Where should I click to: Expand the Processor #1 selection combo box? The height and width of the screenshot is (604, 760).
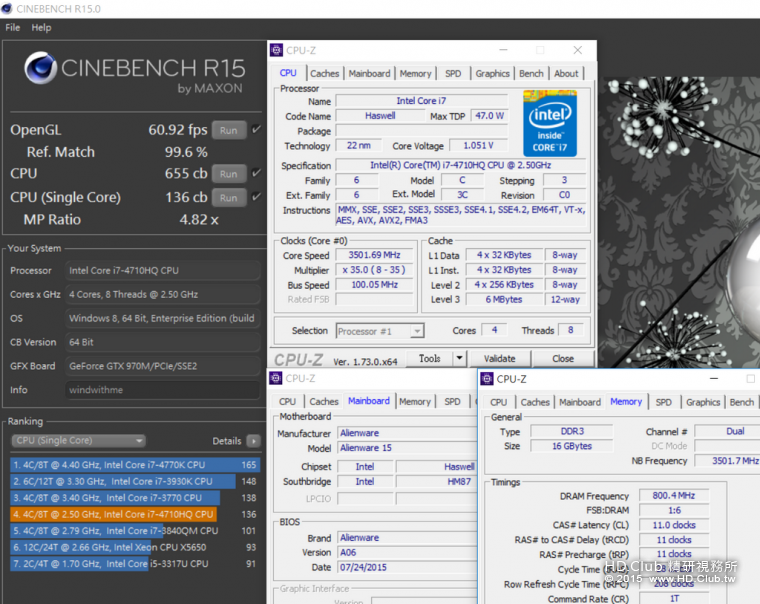pos(417,331)
